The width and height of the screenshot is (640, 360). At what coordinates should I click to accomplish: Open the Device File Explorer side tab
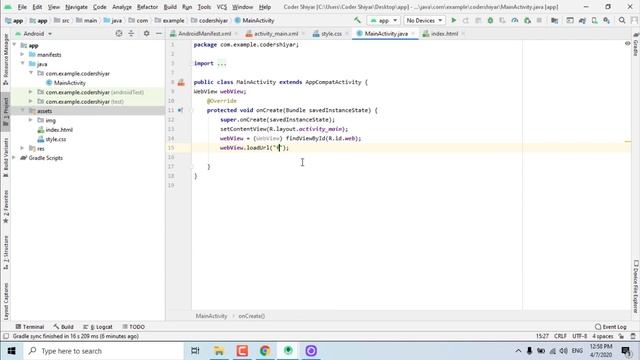[x=636, y=287]
